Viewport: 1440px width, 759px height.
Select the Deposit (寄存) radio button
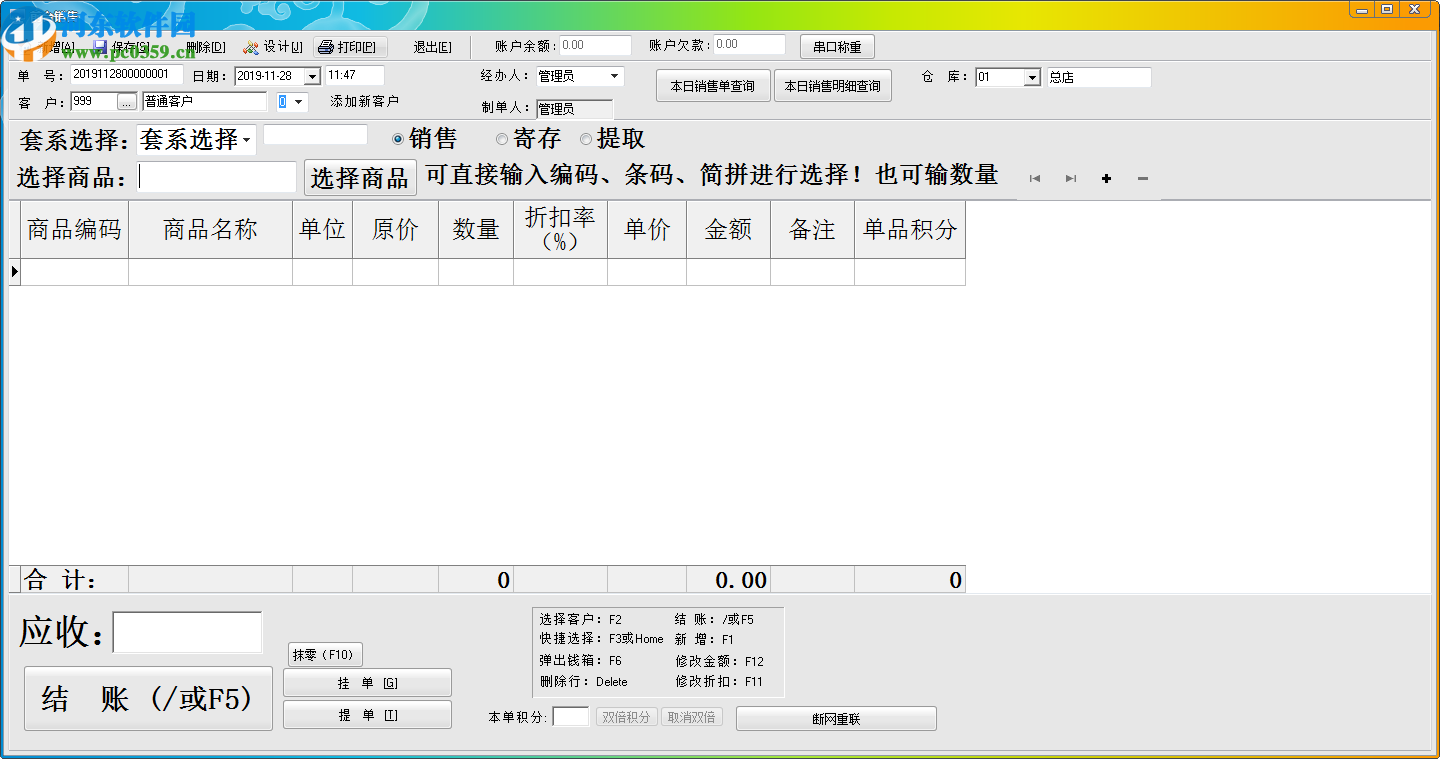tap(502, 140)
